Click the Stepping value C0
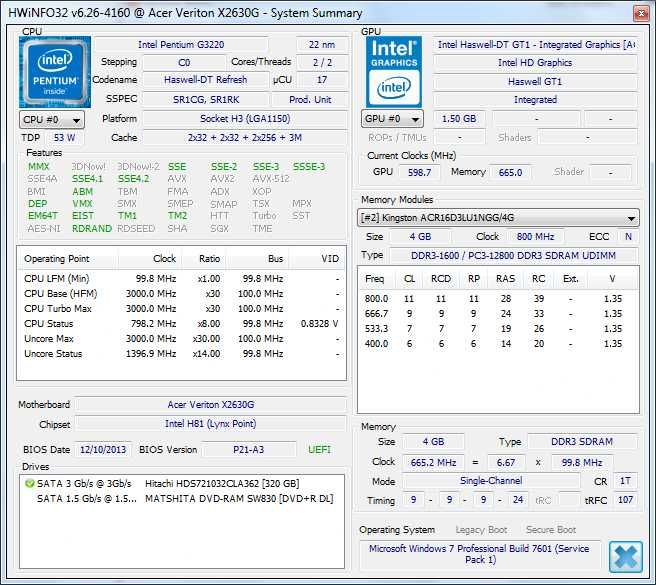This screenshot has width=656, height=585. pyautogui.click(x=184, y=63)
